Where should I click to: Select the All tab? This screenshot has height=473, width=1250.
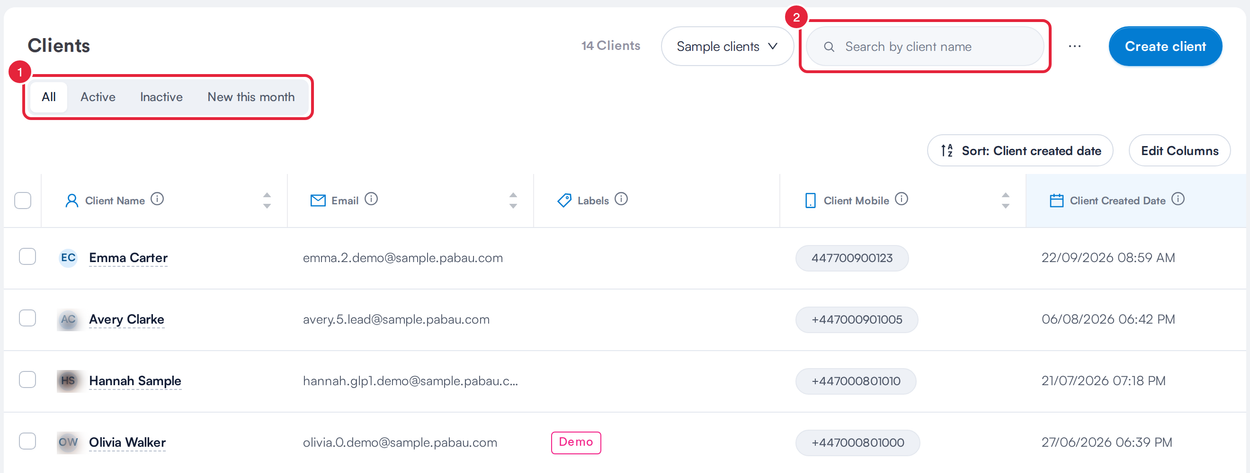click(x=49, y=97)
